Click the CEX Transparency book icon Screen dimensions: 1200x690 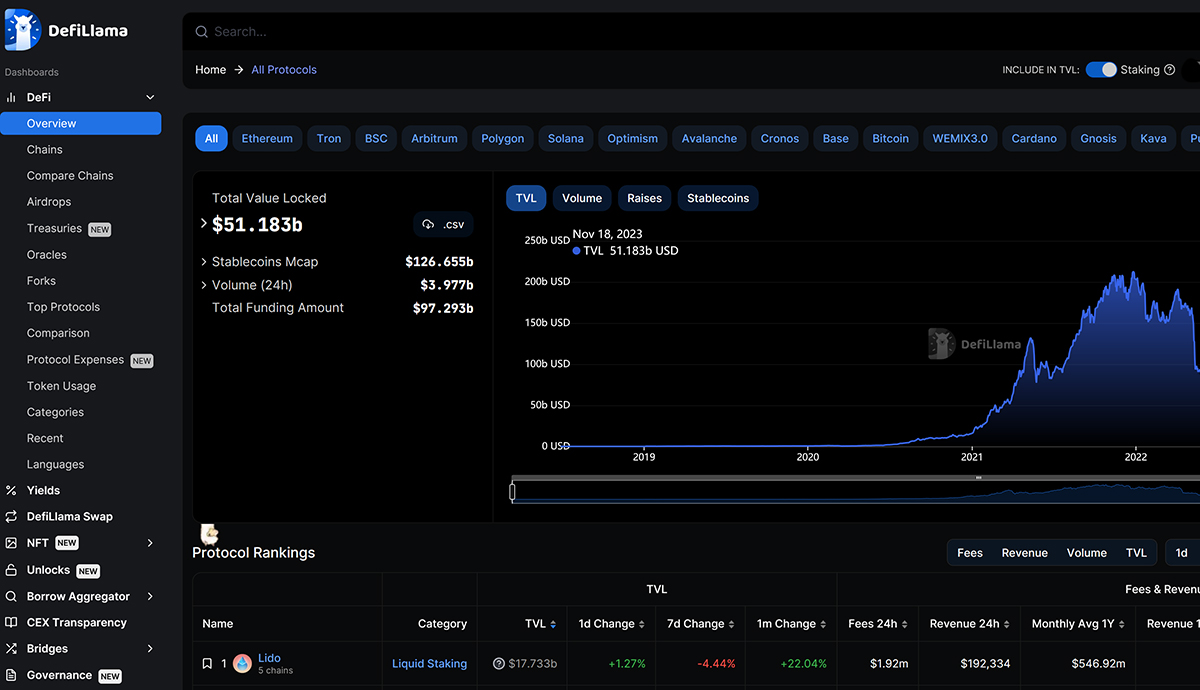point(11,622)
